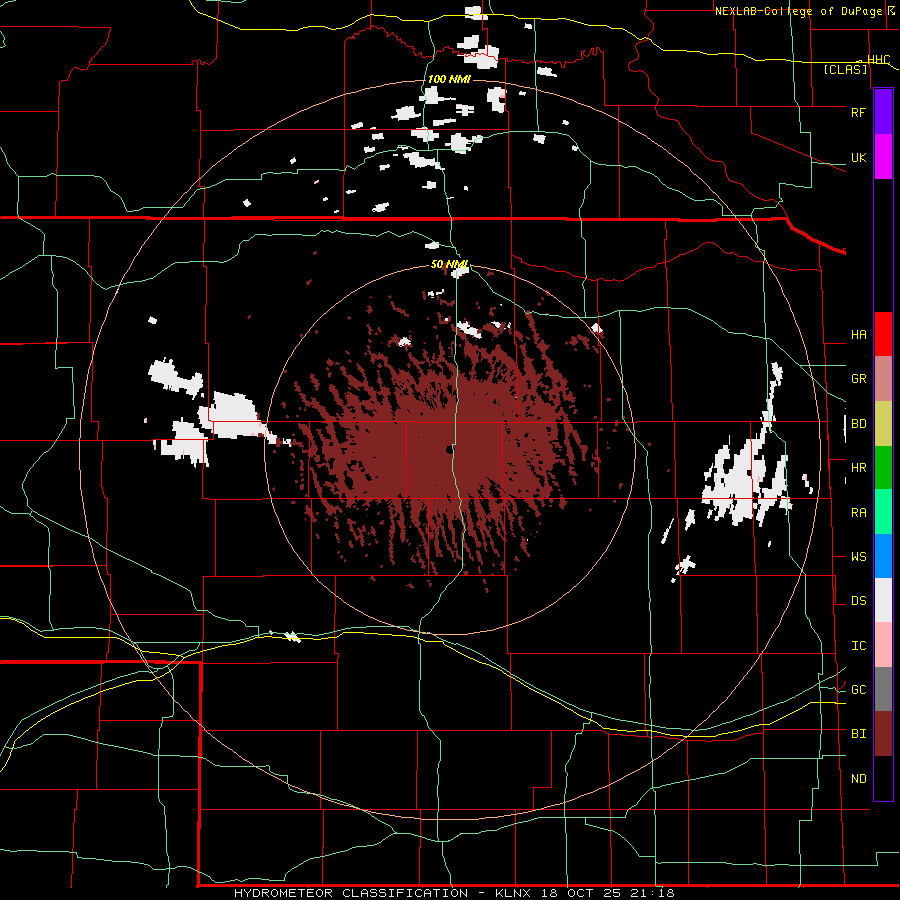This screenshot has width=900, height=900.
Task: Click the DS legend label
Action: (x=858, y=601)
